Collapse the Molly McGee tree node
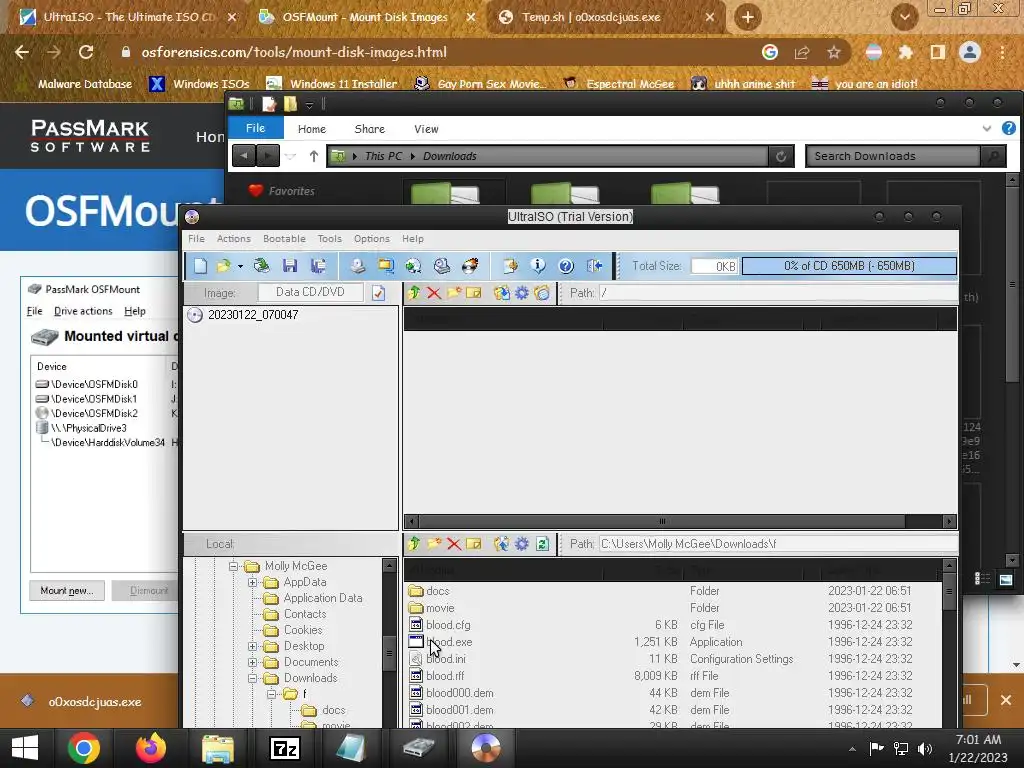This screenshot has width=1024, height=768. 233,566
